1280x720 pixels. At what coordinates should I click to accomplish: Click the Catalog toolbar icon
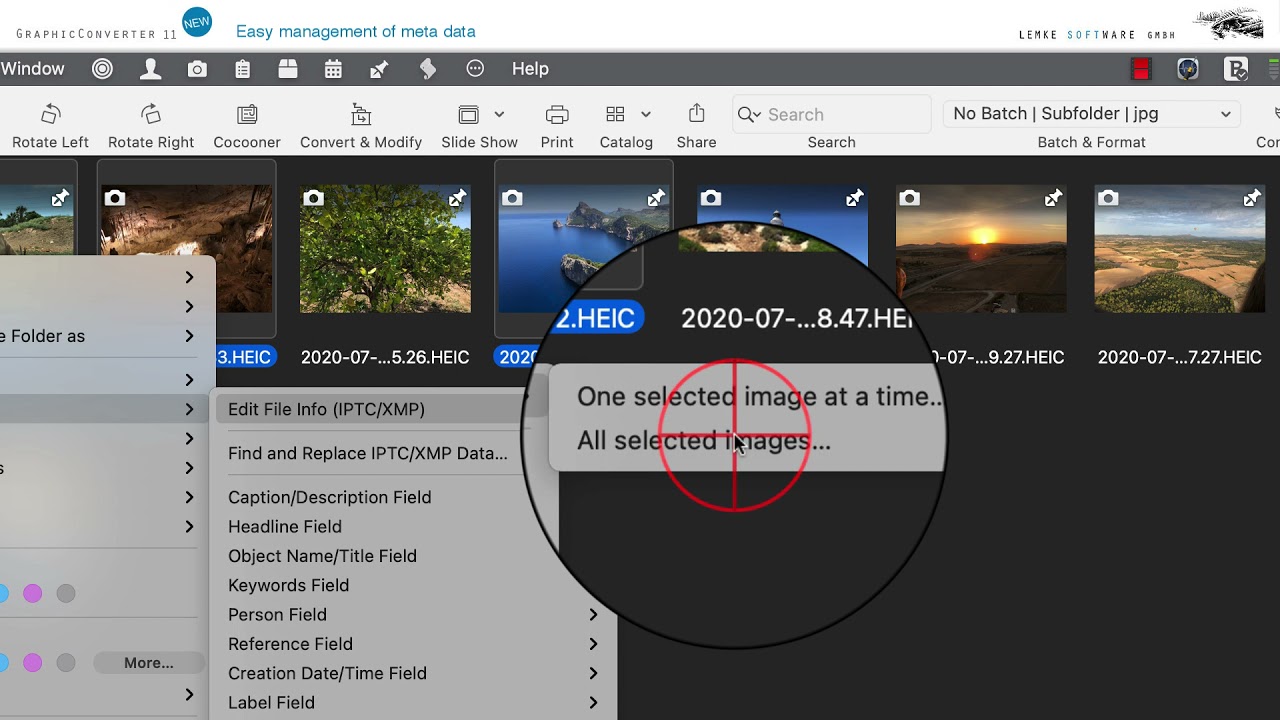tap(615, 114)
